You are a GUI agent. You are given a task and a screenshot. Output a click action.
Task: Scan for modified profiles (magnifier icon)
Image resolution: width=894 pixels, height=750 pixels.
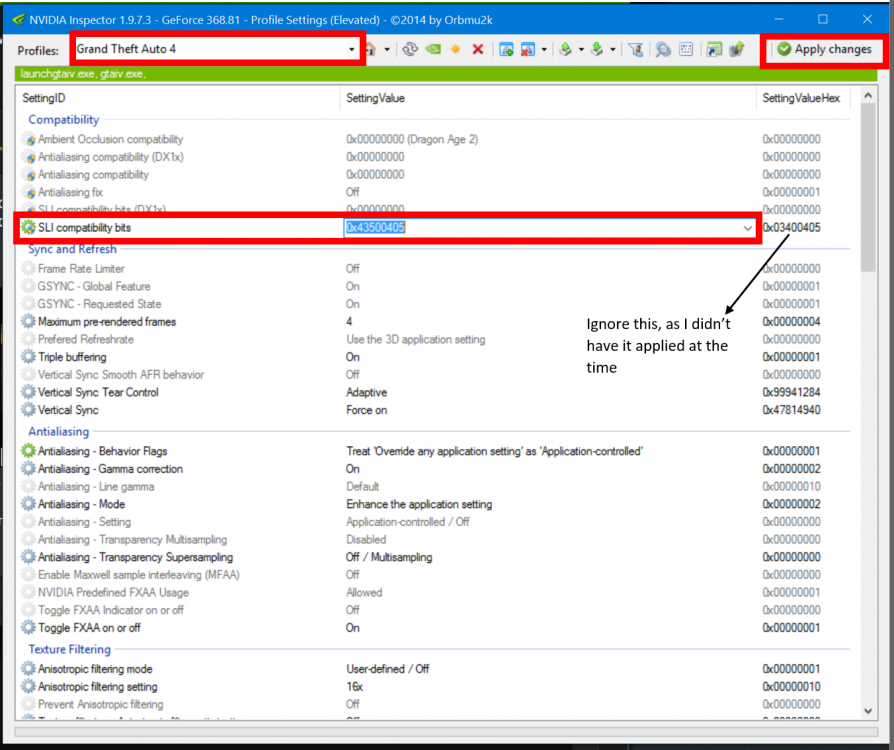[x=663, y=50]
